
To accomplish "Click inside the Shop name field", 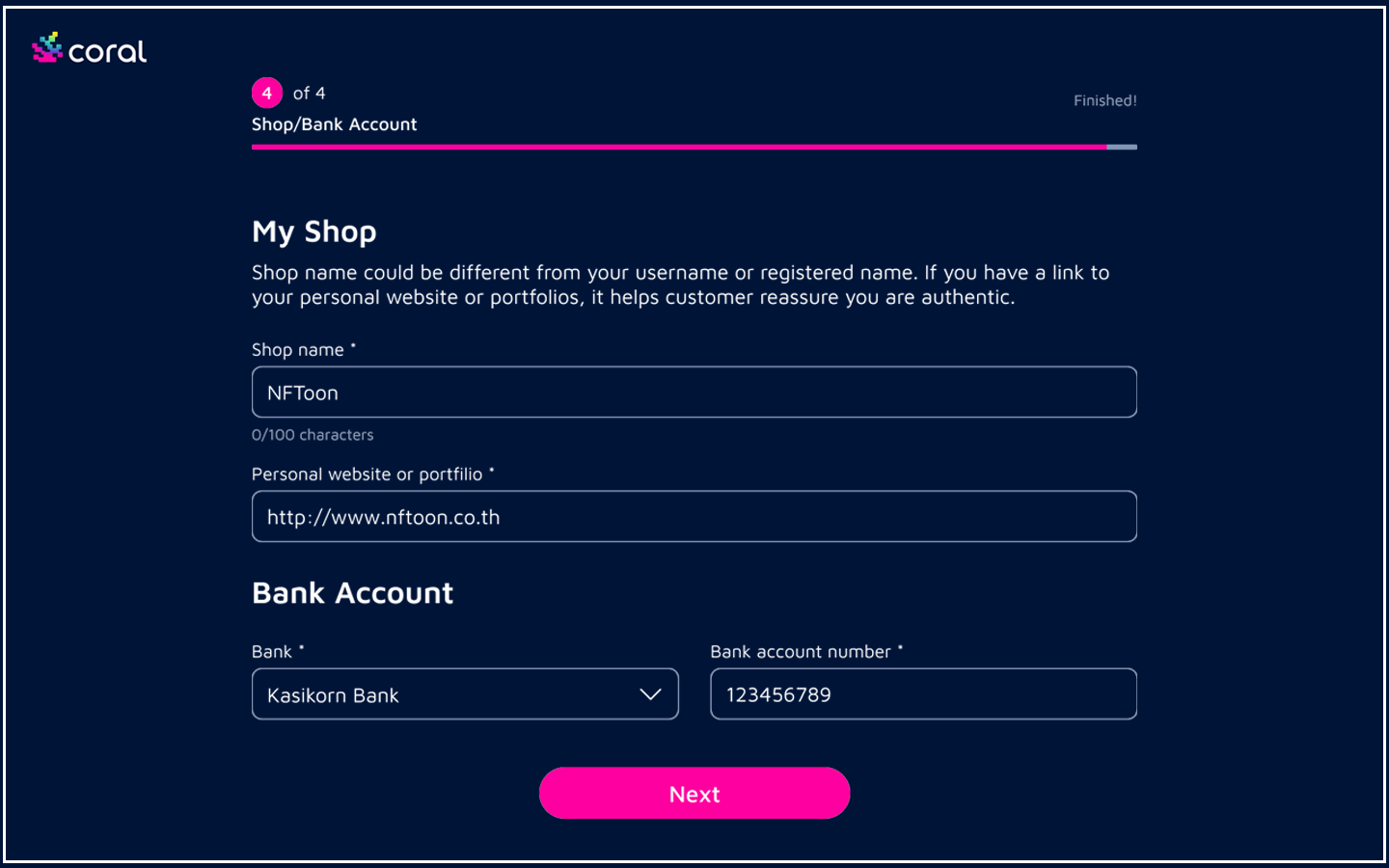I will click(x=694, y=392).
